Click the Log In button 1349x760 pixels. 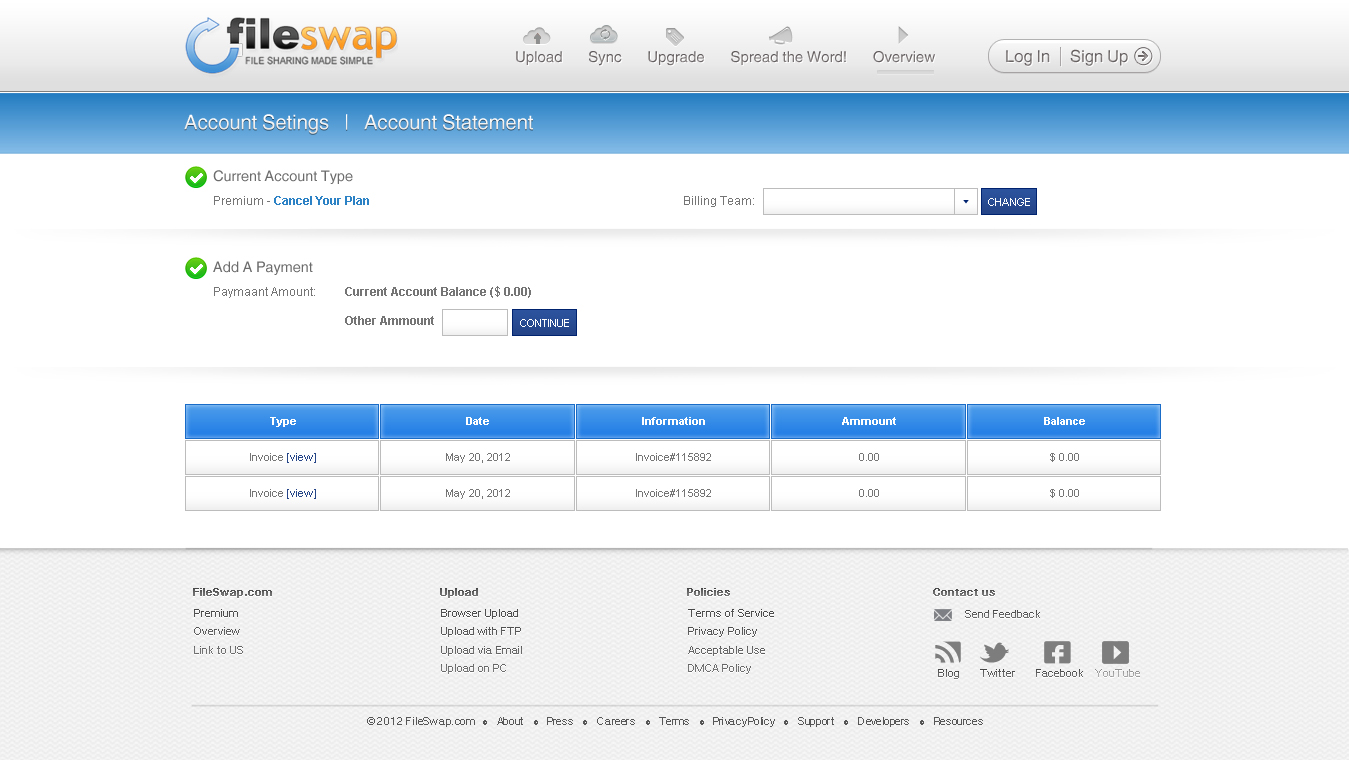click(x=1026, y=57)
